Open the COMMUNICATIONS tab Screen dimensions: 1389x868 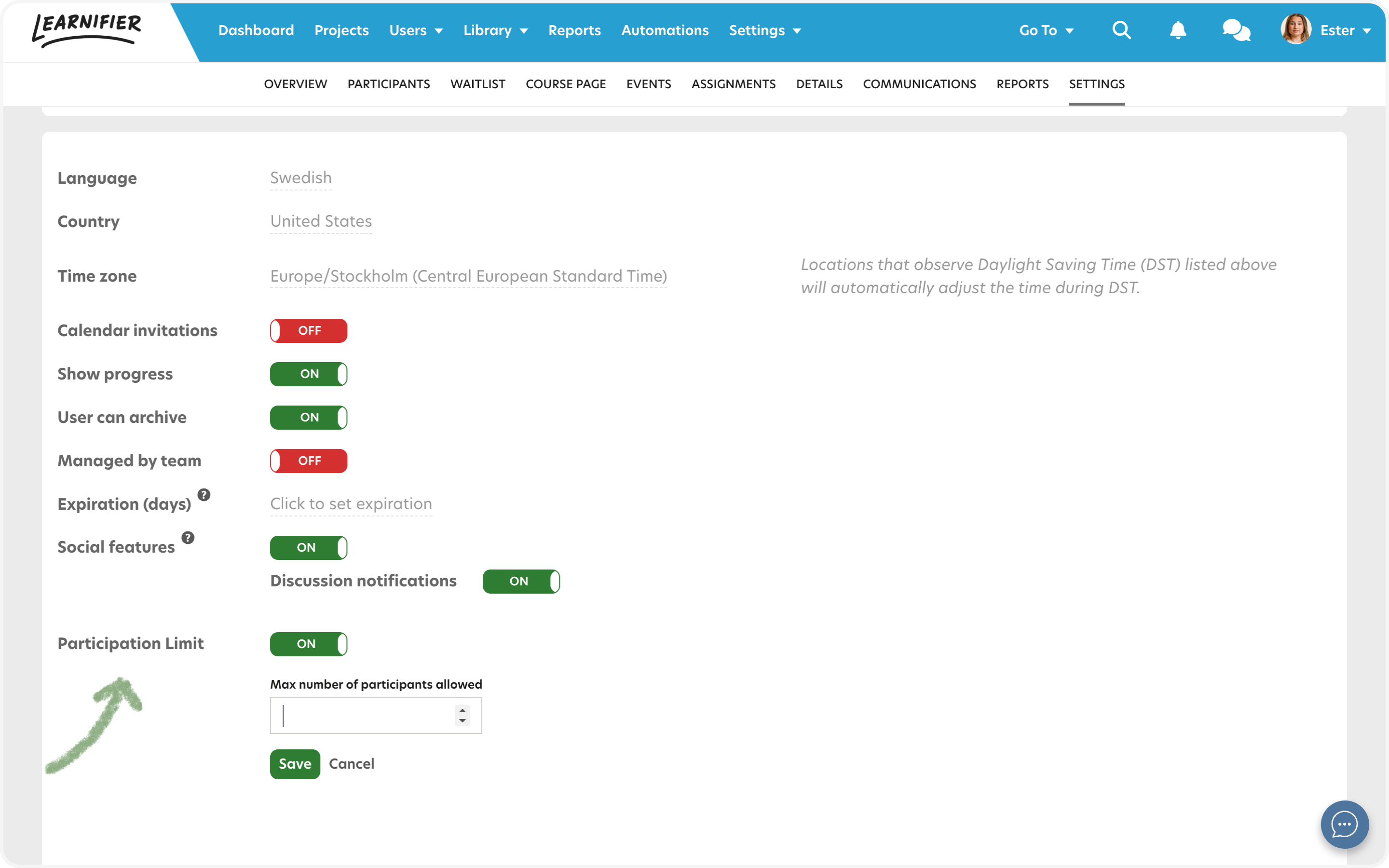pos(919,84)
